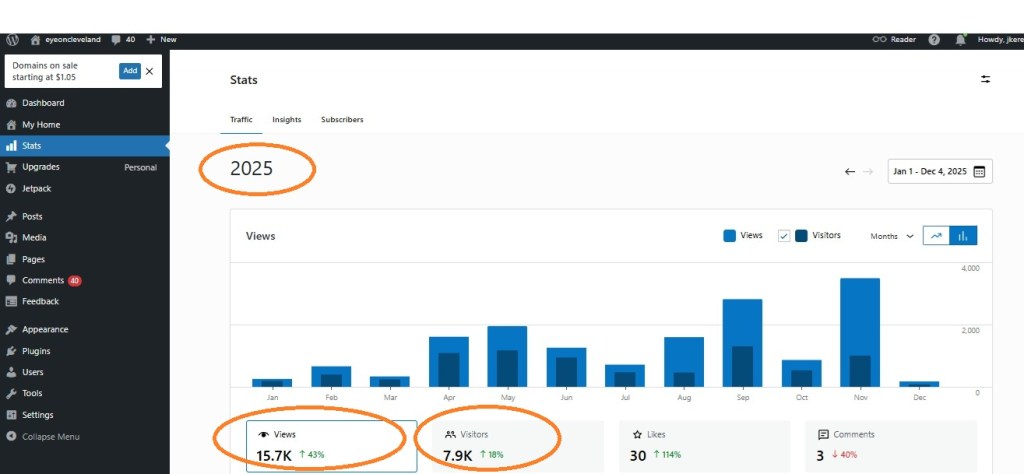Go to previous period with left arrow

pos(850,172)
